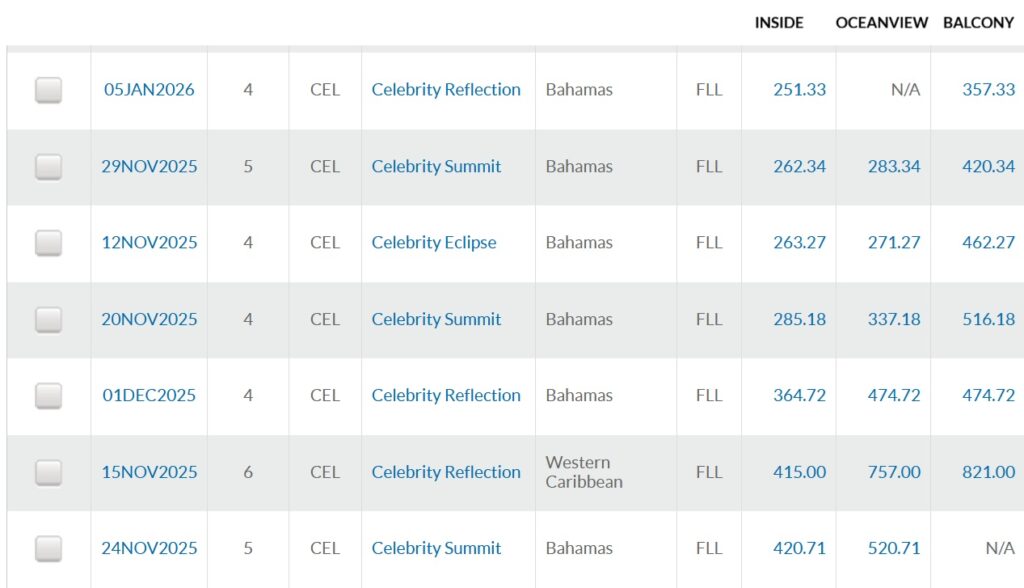Click the BALCONY column header

[x=978, y=22]
